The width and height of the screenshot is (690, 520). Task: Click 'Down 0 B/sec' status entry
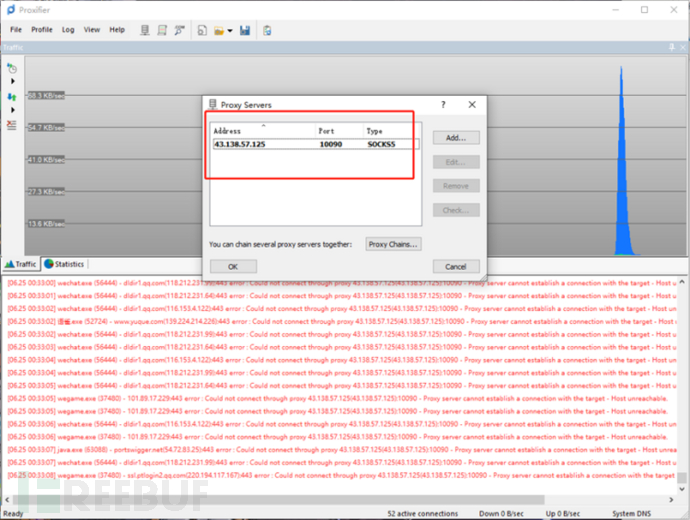(501, 514)
